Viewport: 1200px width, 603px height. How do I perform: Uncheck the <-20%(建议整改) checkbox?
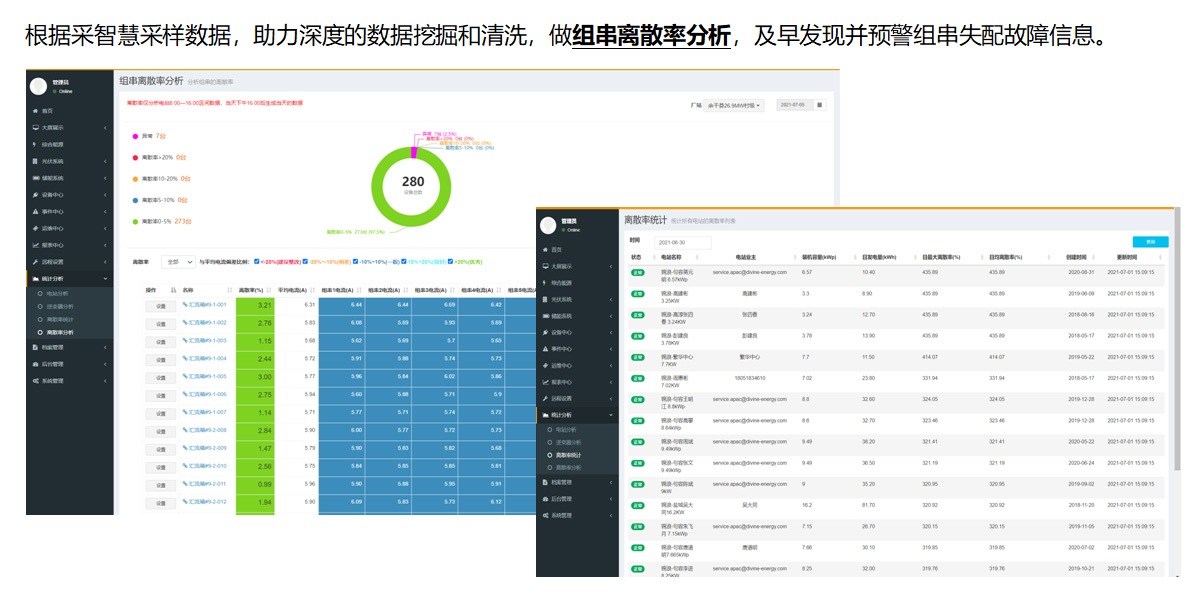point(257,261)
